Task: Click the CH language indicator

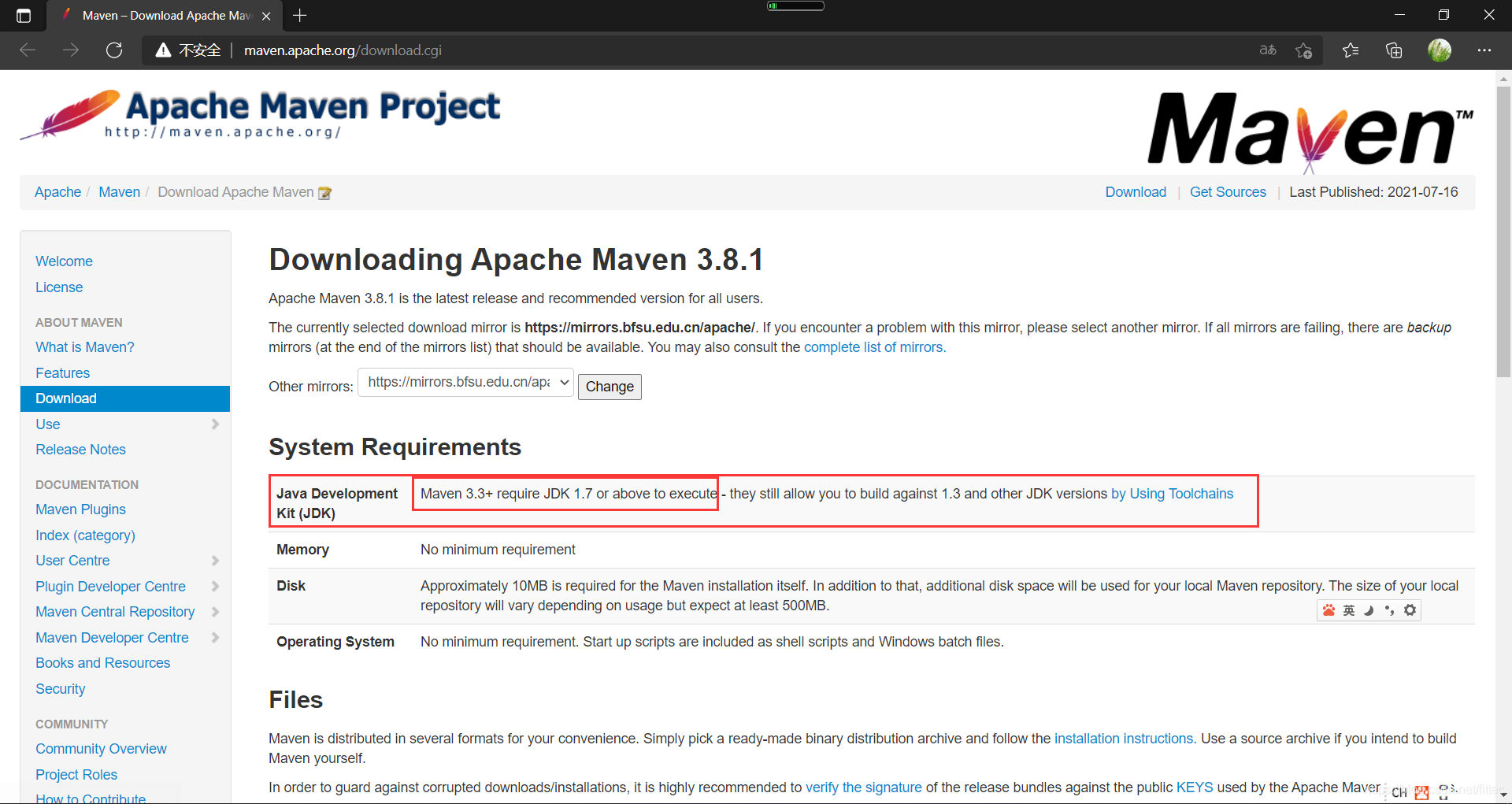Action: [x=1399, y=793]
